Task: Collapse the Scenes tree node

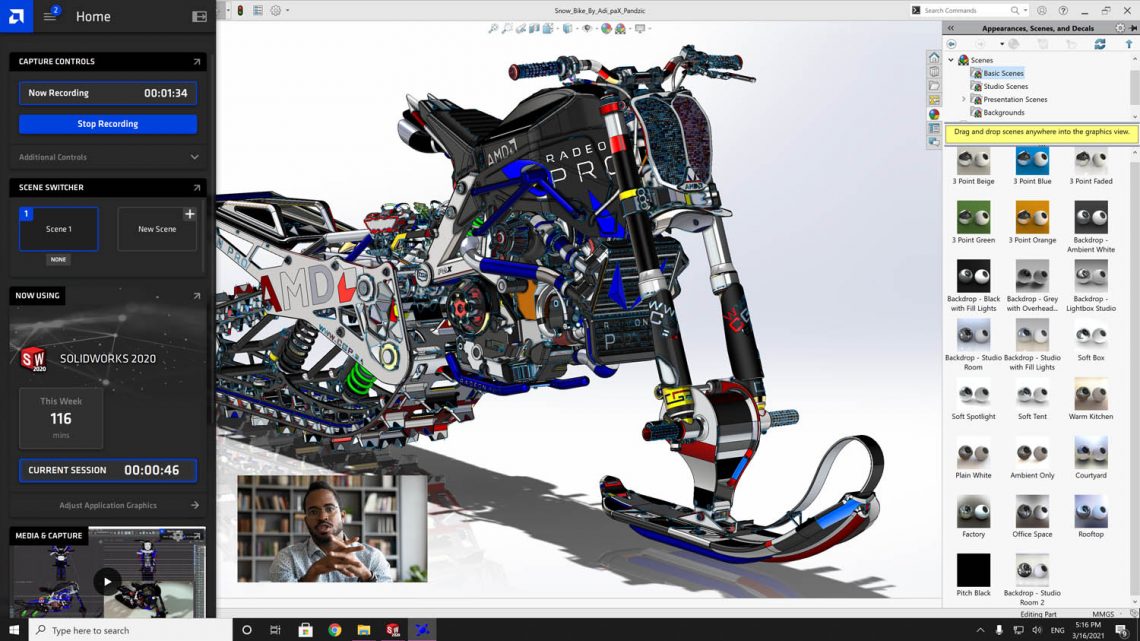Action: click(x=949, y=60)
